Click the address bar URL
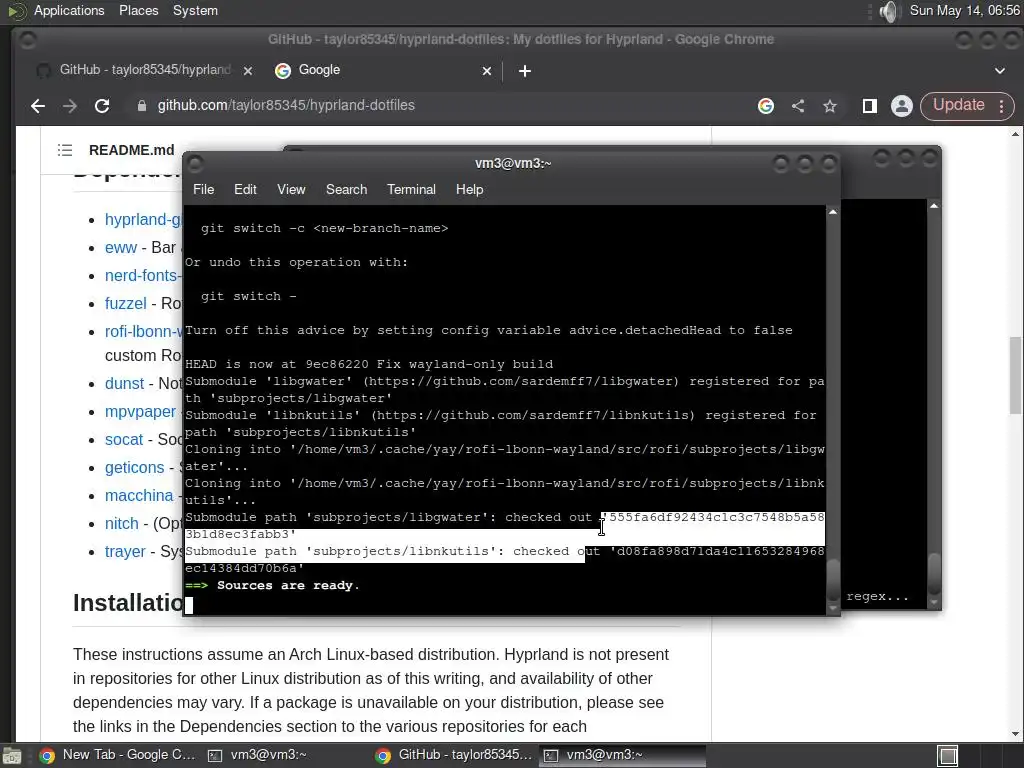The width and height of the screenshot is (1024, 768). pos(286,105)
